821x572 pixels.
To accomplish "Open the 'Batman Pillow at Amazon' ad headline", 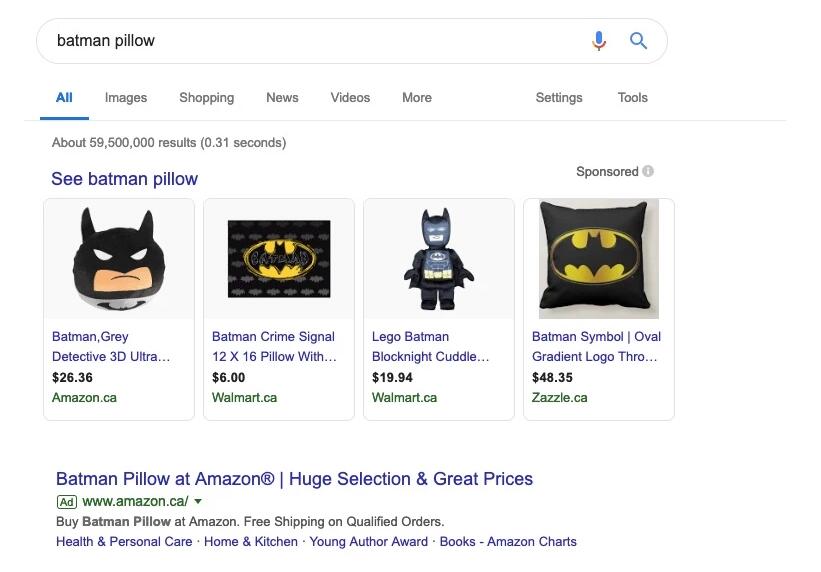I will [x=294, y=479].
